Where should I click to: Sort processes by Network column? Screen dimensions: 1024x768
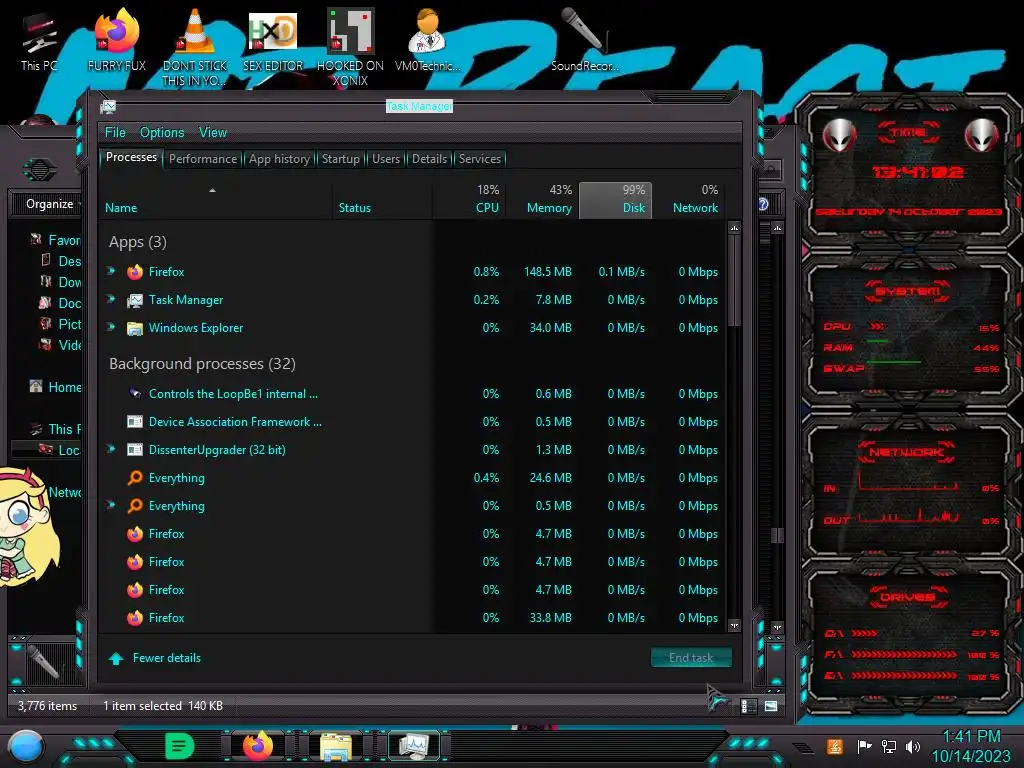(688, 200)
